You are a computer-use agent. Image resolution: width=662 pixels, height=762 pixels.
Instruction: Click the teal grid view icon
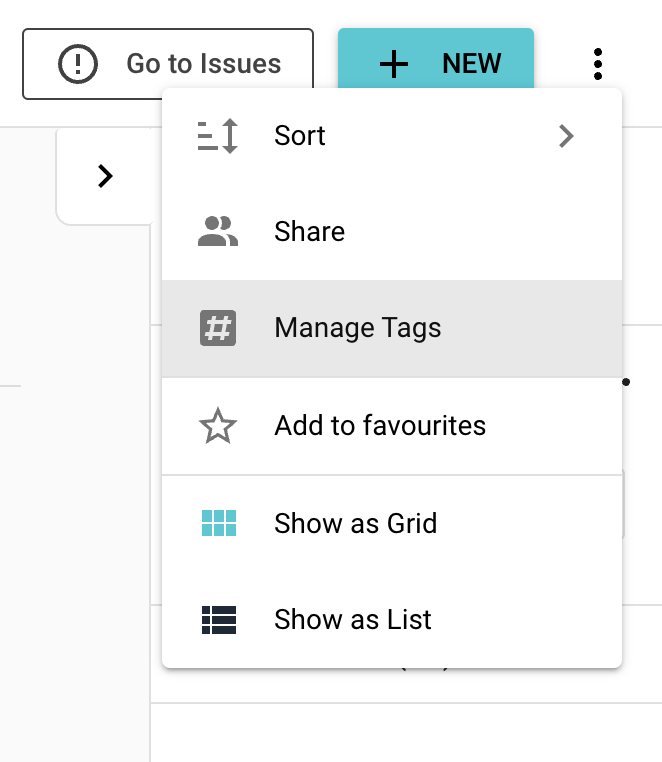coord(217,523)
